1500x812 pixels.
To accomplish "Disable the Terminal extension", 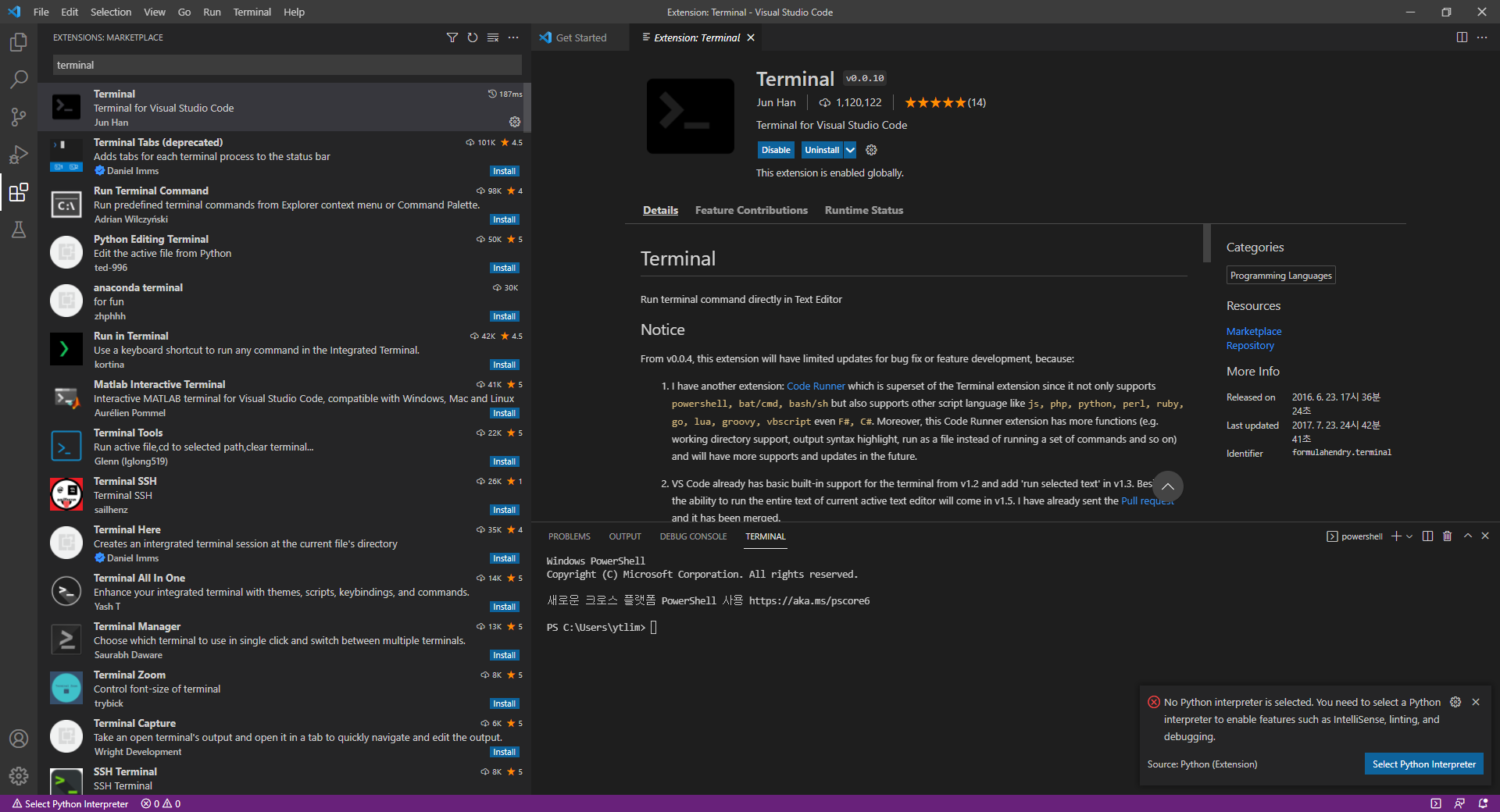I will (776, 150).
